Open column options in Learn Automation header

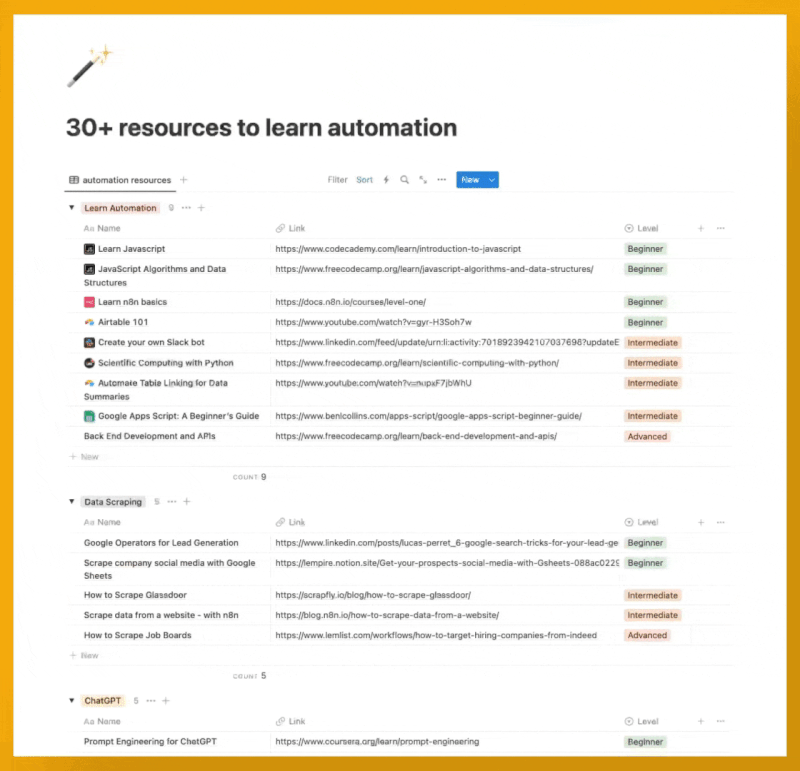pyautogui.click(x=720, y=228)
